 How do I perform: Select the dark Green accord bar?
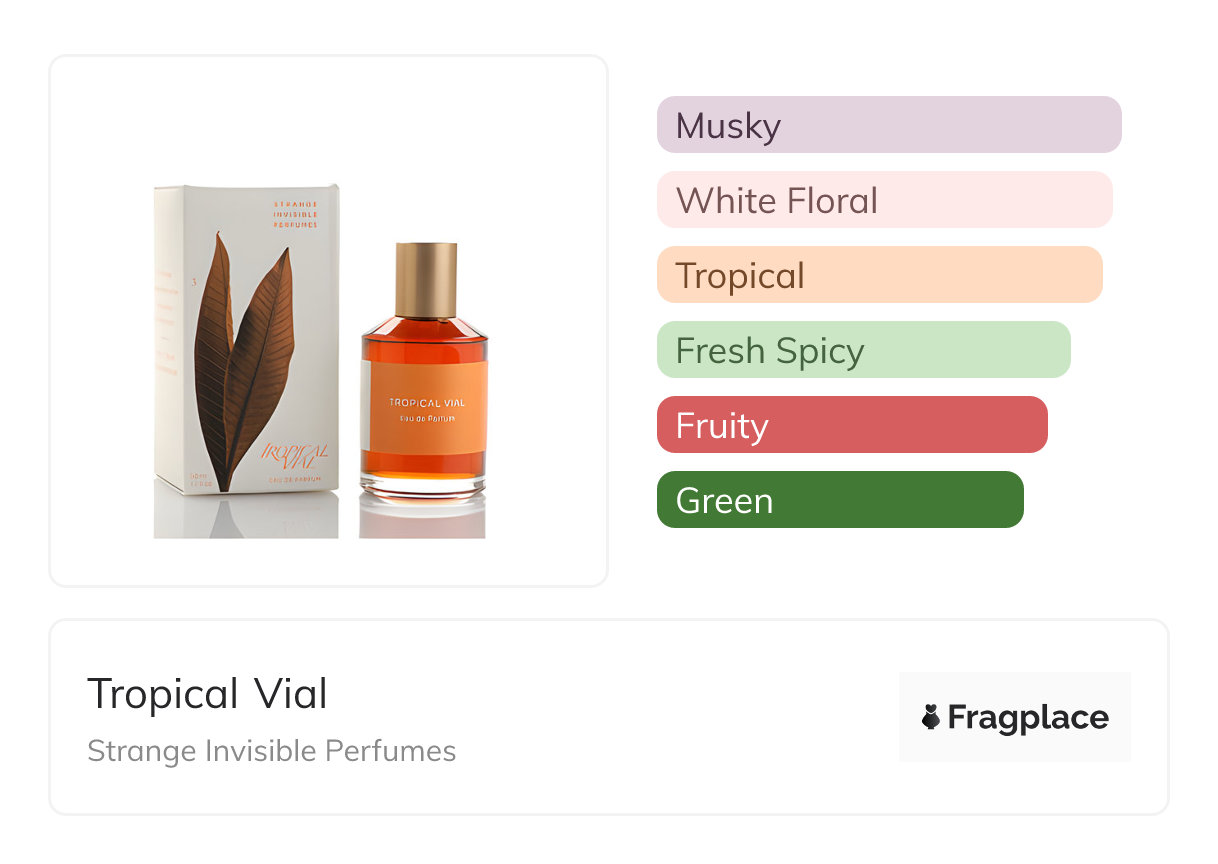point(839,500)
